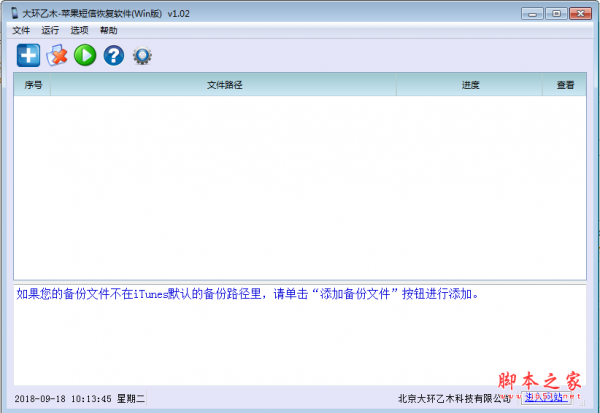Screen dimensions: 600x413
Task: Click the remove file icon with red X
Action: 57,56
